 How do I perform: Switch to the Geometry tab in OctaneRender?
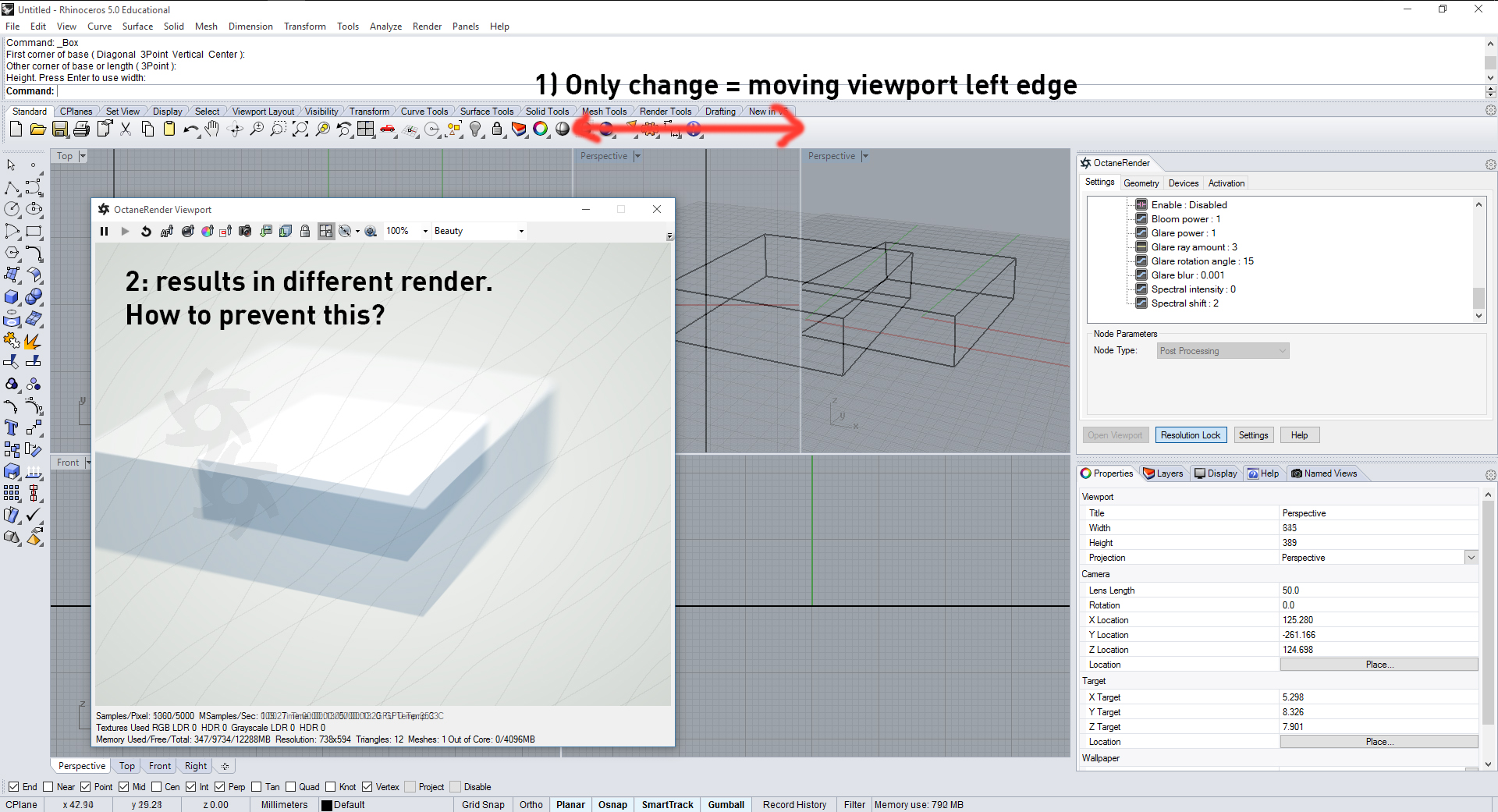tap(1141, 183)
